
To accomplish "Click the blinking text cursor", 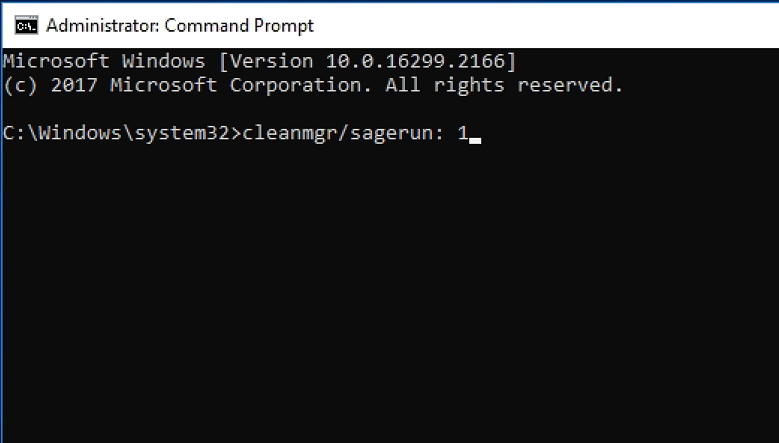I will pos(475,140).
